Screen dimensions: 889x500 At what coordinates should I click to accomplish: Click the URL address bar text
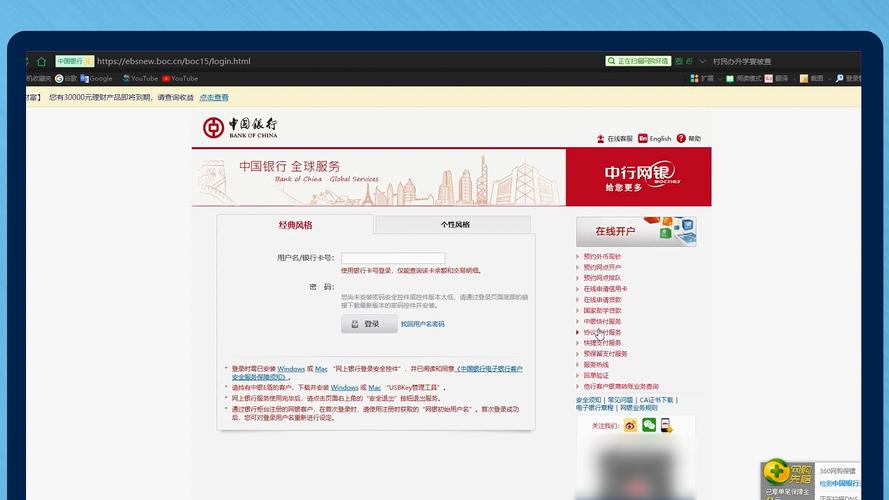click(x=173, y=61)
